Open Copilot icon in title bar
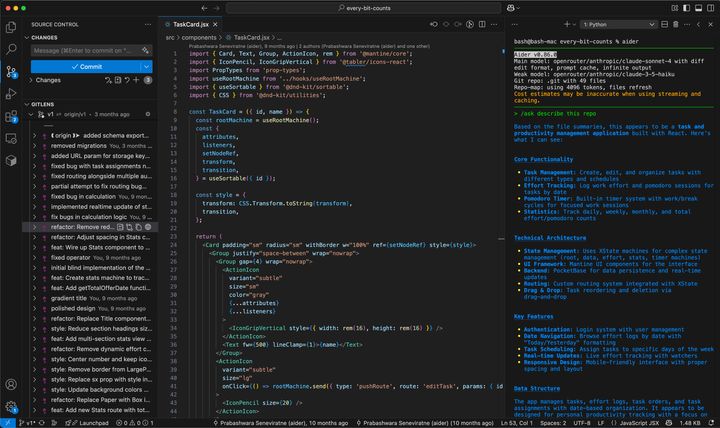Viewport: 720px width, 428px height. click(x=511, y=8)
